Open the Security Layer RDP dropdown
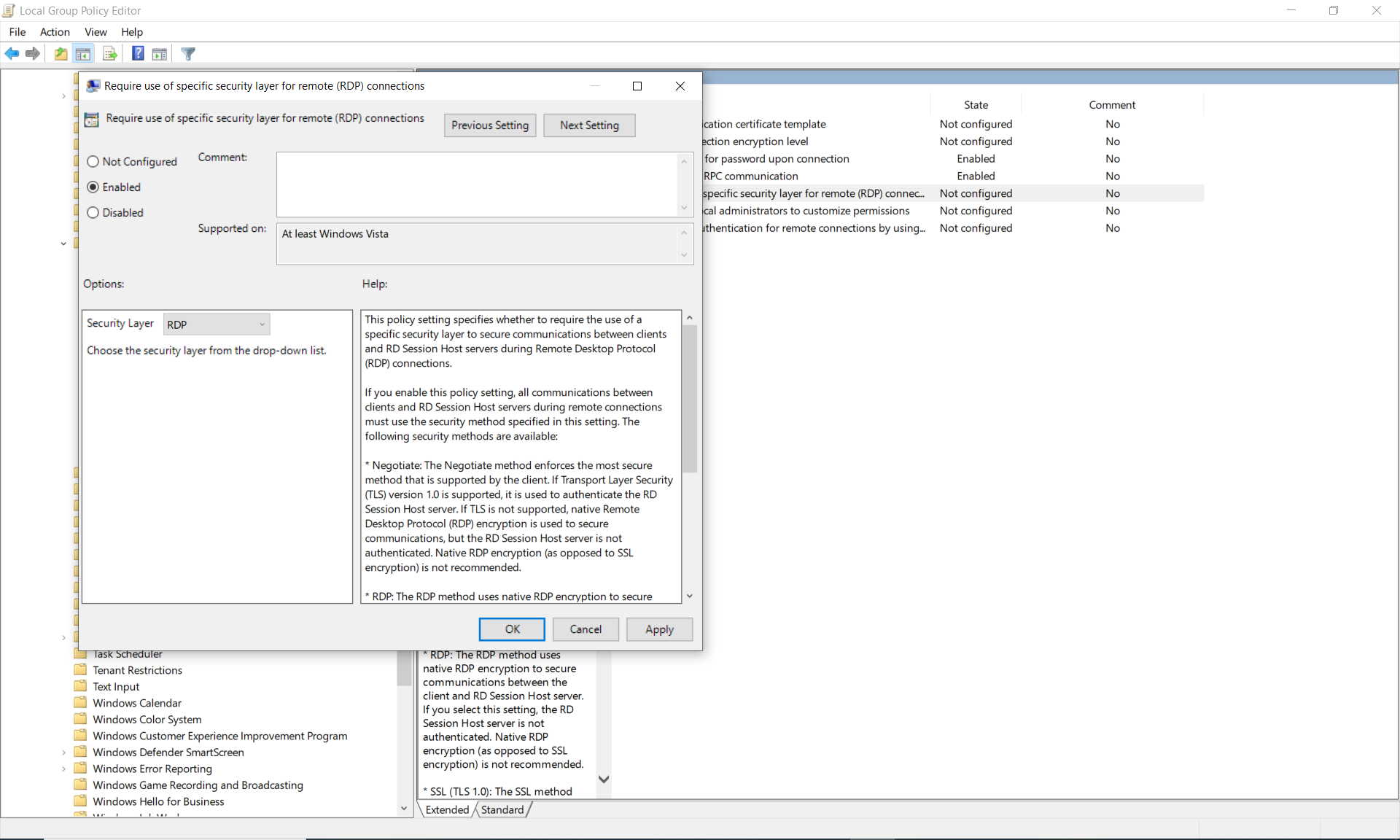The width and height of the screenshot is (1400, 840). point(216,324)
